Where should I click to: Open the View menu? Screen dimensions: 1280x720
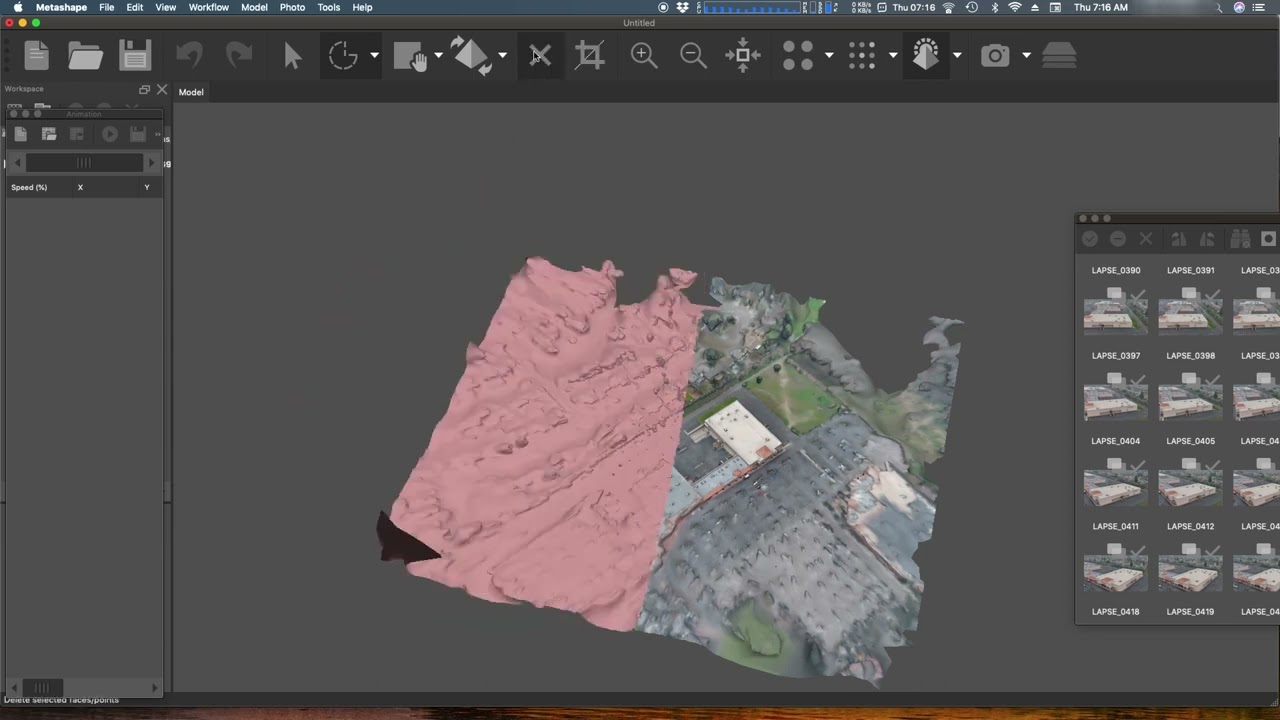(x=166, y=7)
